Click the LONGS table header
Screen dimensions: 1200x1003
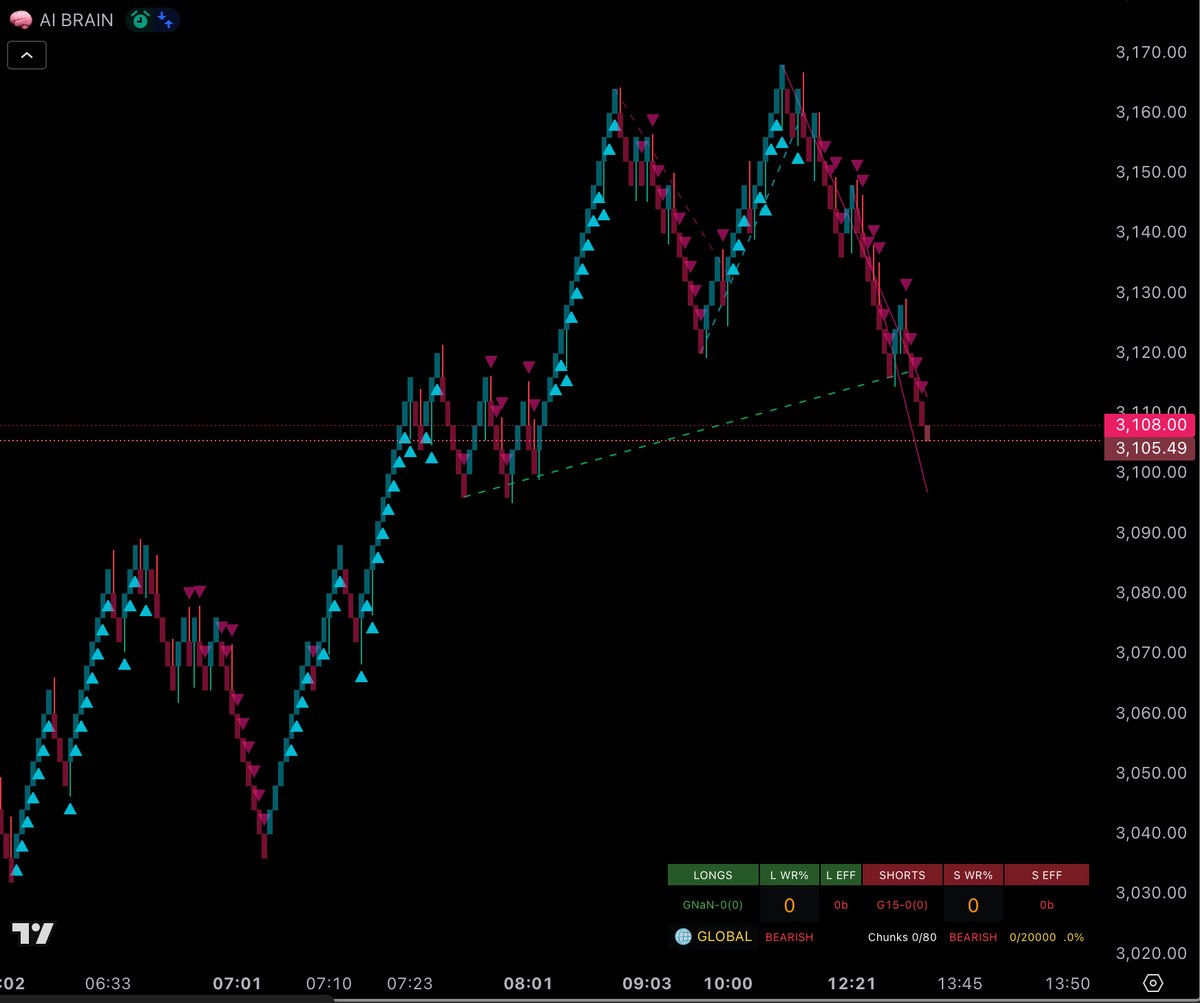[713, 875]
